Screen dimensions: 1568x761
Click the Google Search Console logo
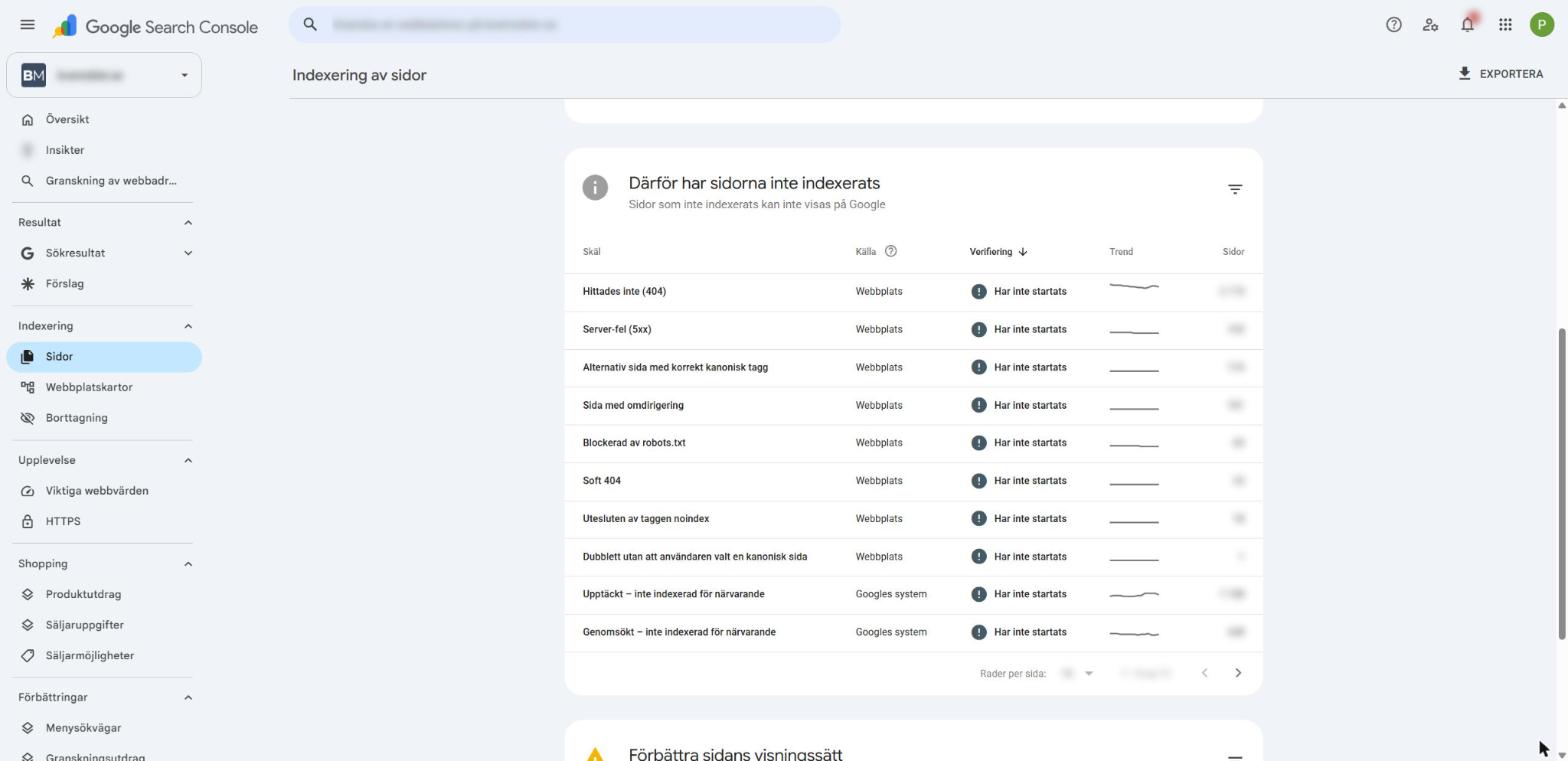click(156, 27)
